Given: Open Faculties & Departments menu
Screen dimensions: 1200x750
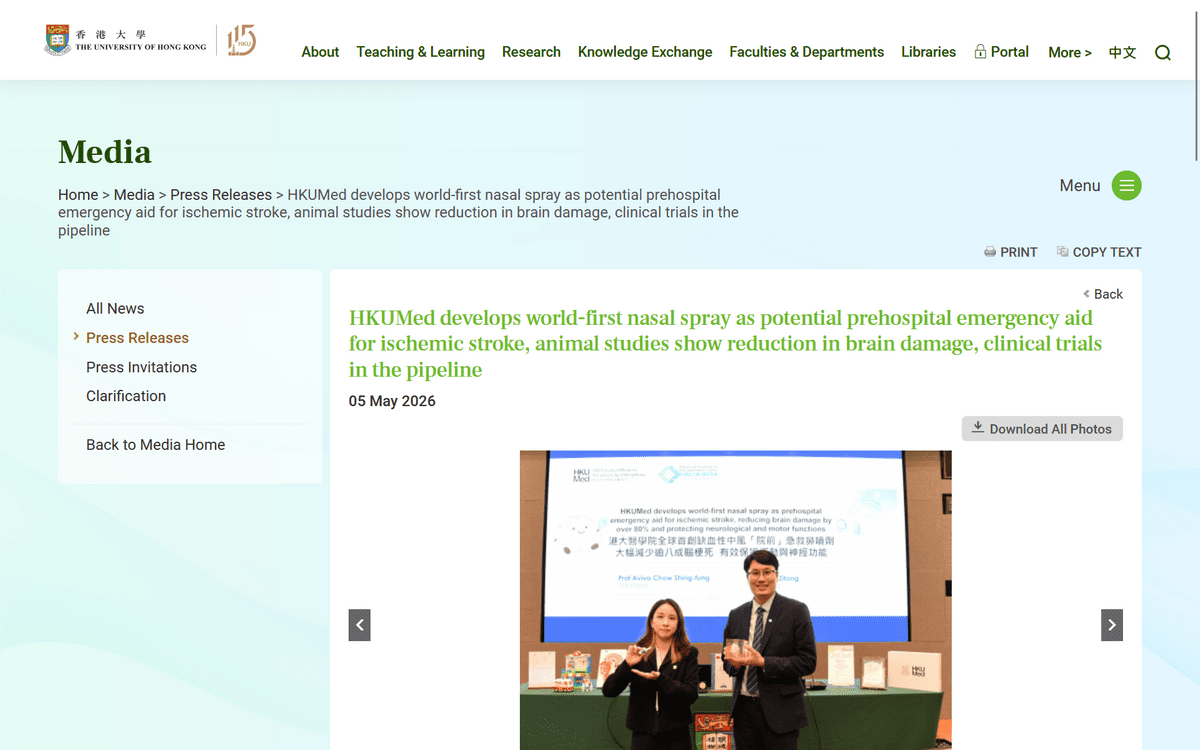Looking at the screenshot, I should pos(806,52).
